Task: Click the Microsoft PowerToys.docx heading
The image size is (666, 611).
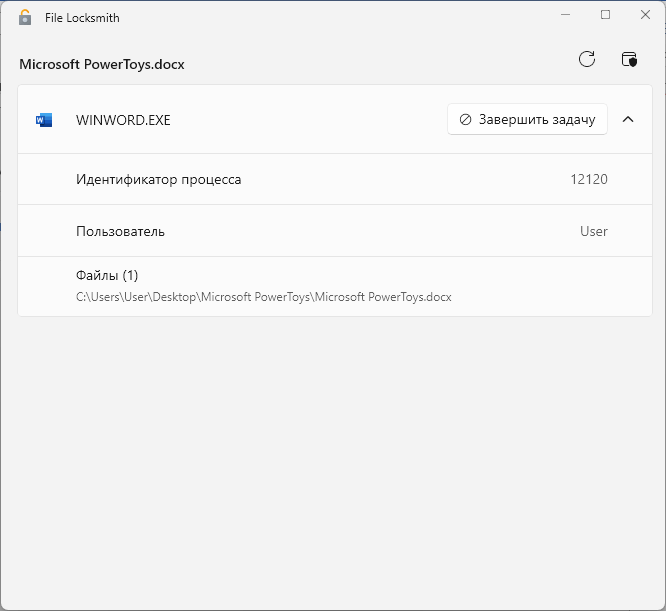Action: coord(102,64)
